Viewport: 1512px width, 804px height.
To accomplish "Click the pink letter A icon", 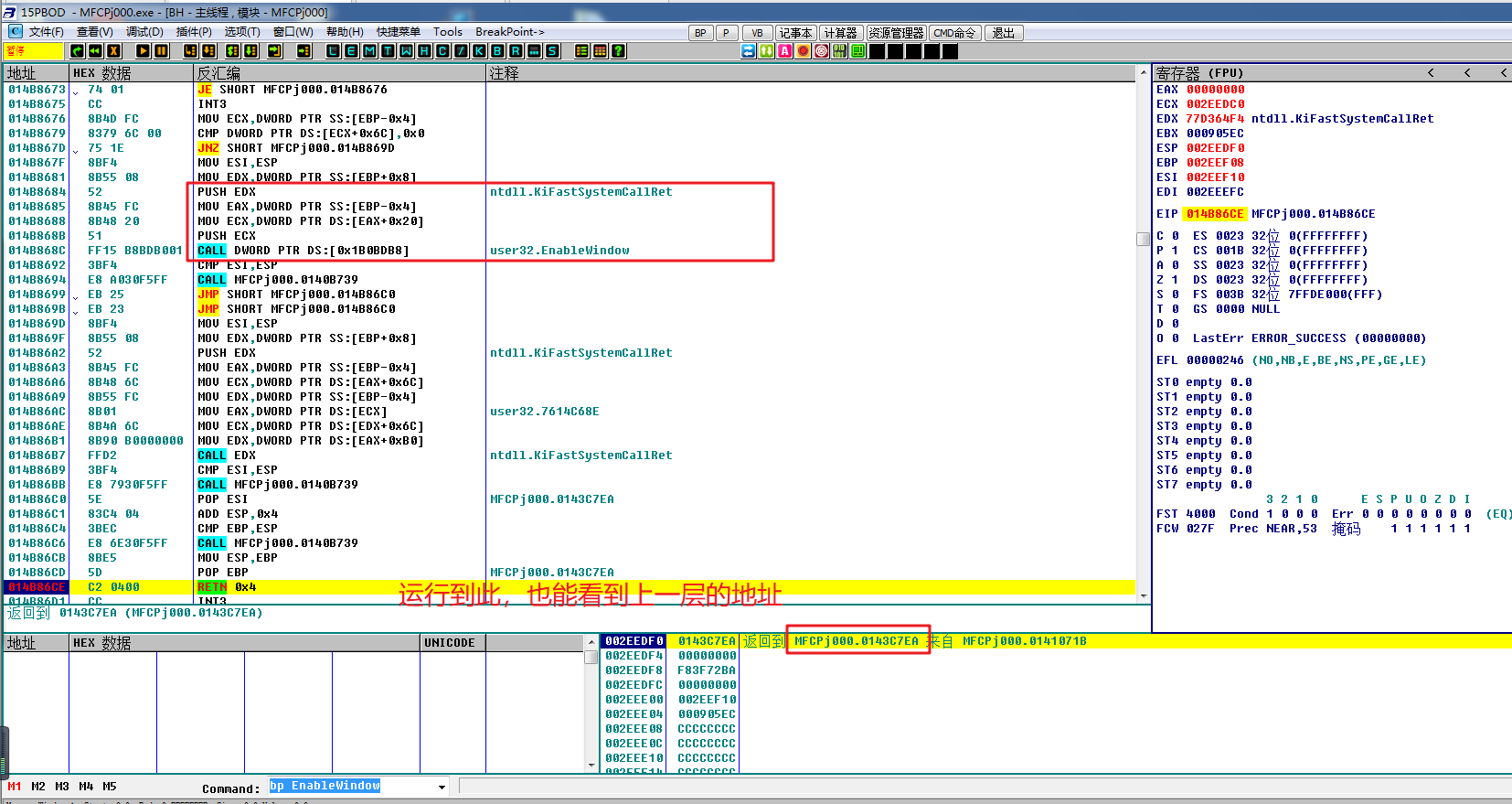I will 785,51.
